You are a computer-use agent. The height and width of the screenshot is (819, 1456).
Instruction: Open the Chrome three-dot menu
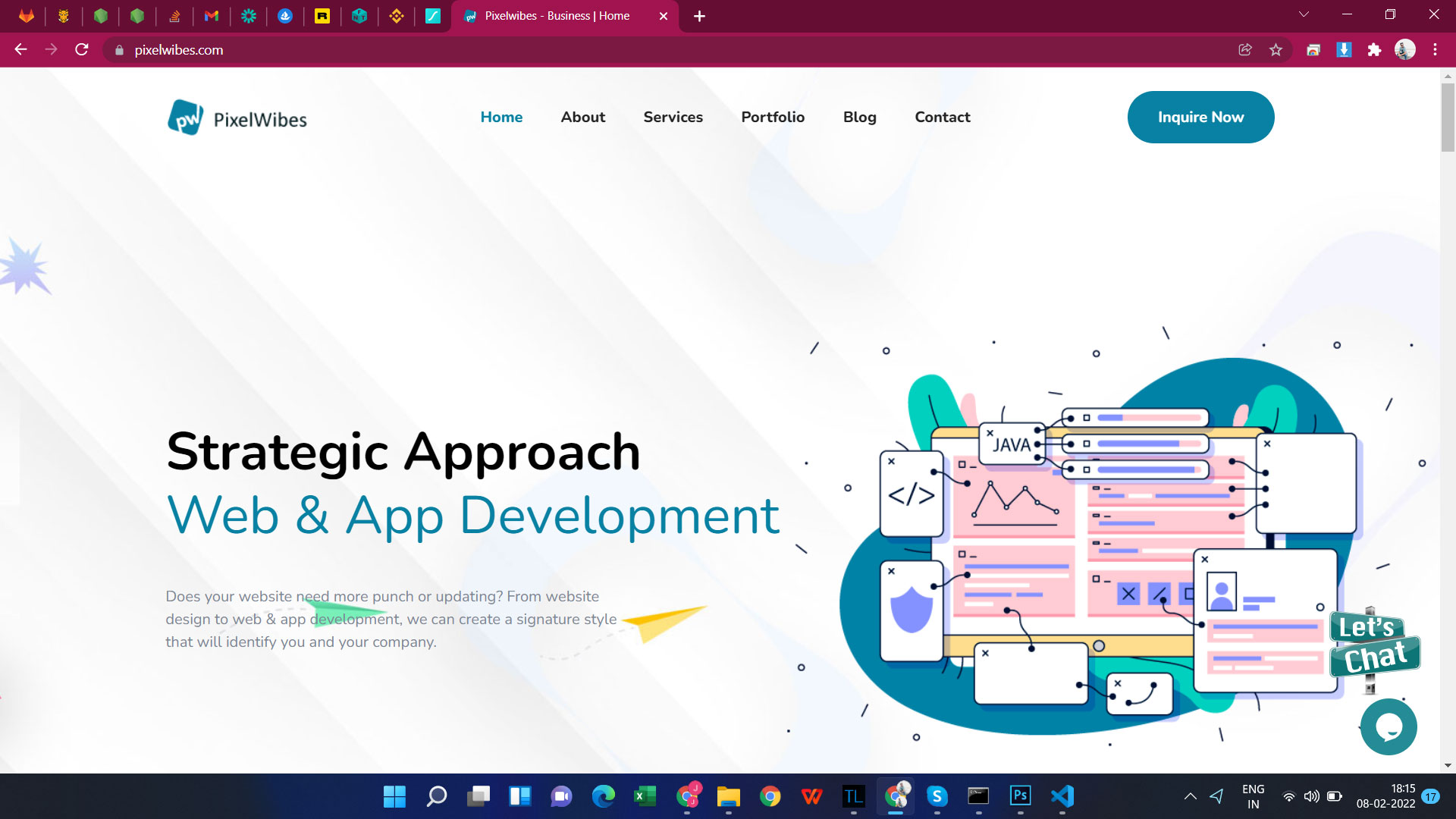click(x=1435, y=50)
